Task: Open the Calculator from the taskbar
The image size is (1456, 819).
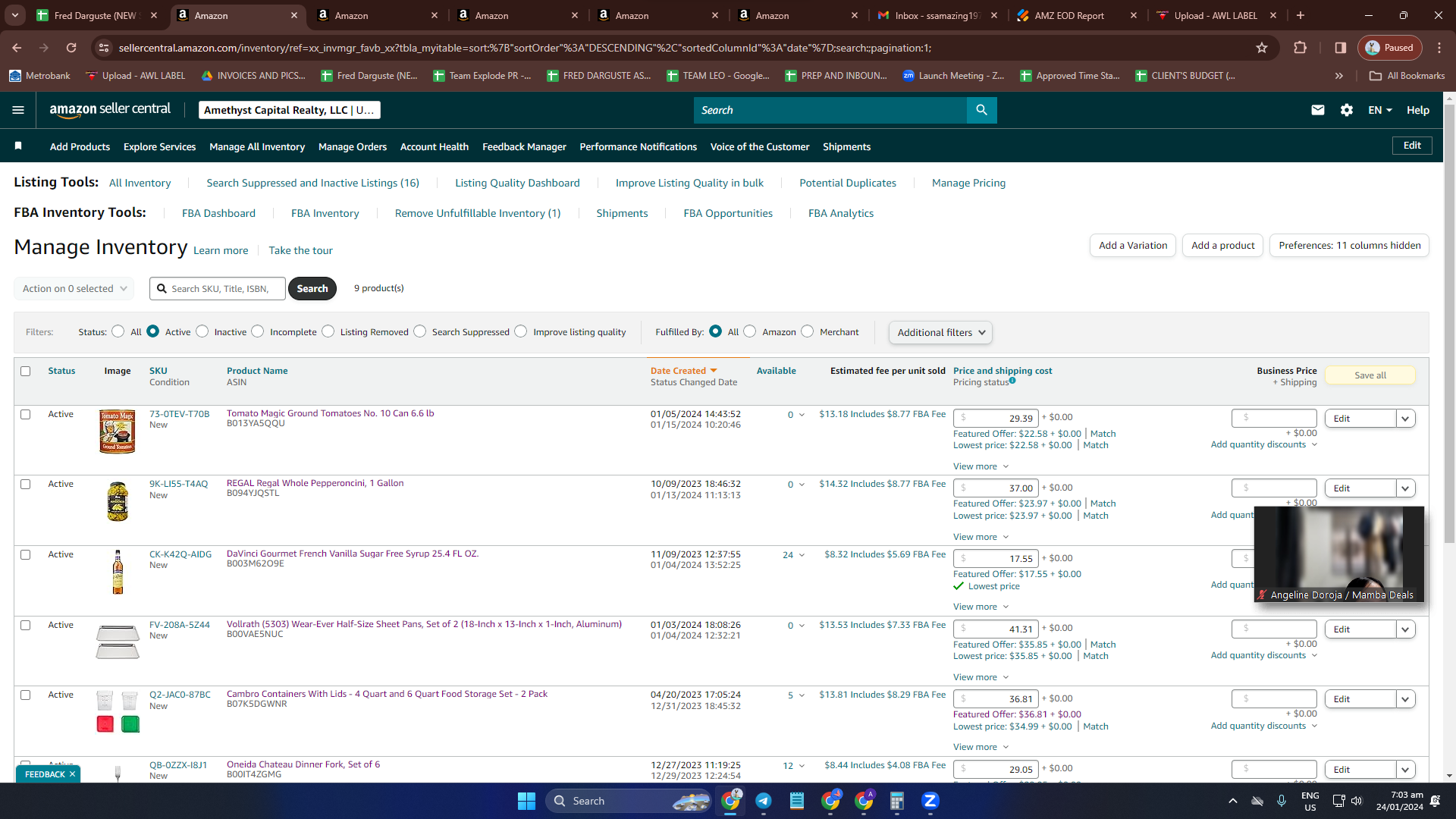Action: 897,801
